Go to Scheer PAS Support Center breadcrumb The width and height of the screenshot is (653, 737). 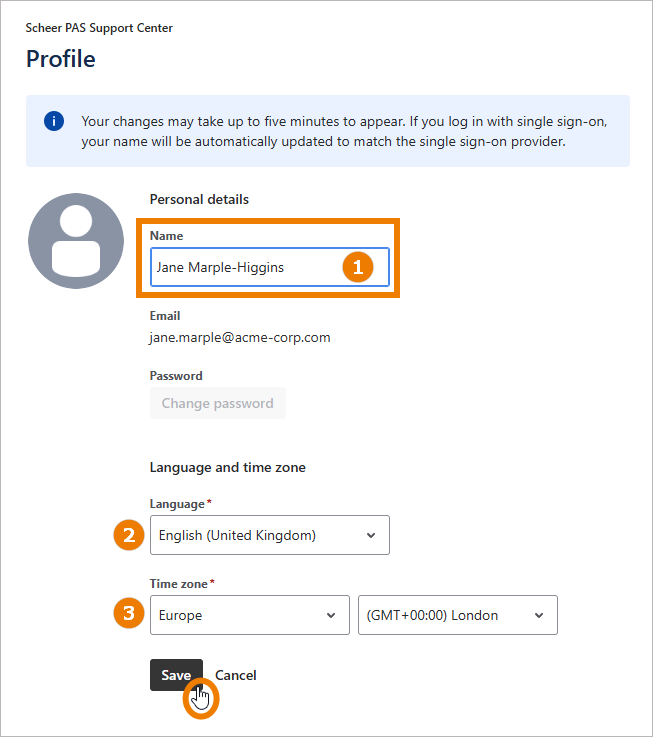(99, 28)
